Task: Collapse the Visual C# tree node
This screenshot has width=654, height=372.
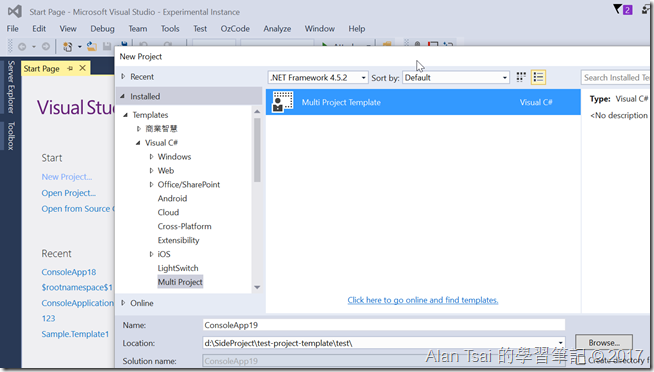Action: [138, 143]
